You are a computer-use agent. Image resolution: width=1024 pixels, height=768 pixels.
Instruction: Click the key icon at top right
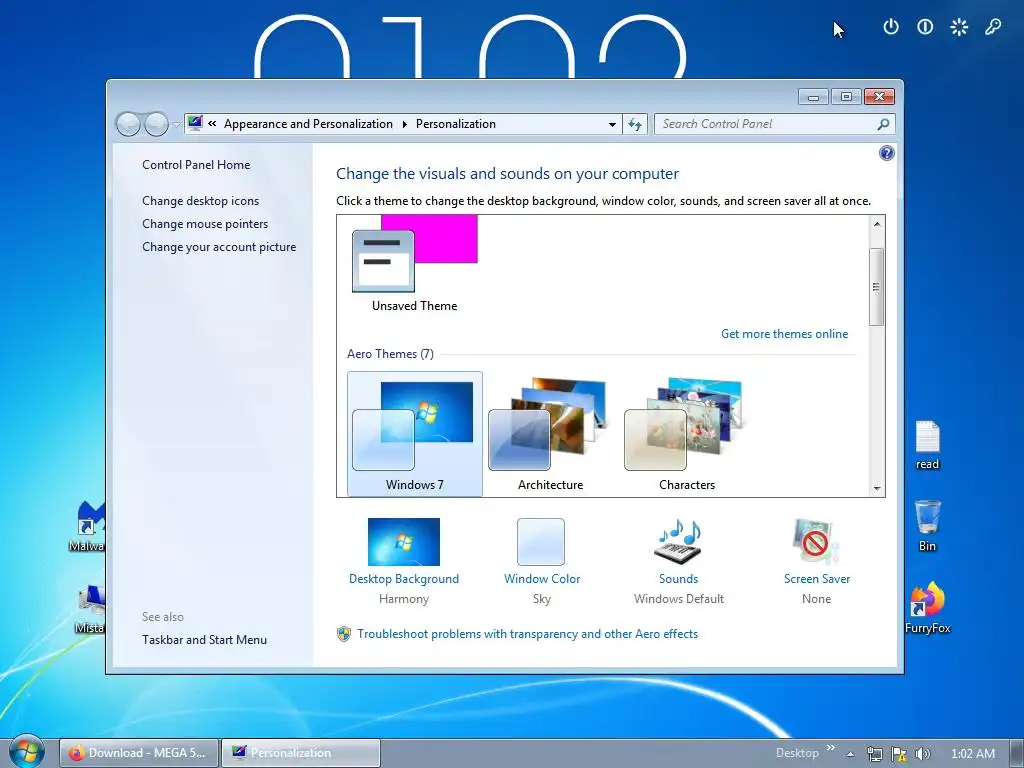[993, 27]
